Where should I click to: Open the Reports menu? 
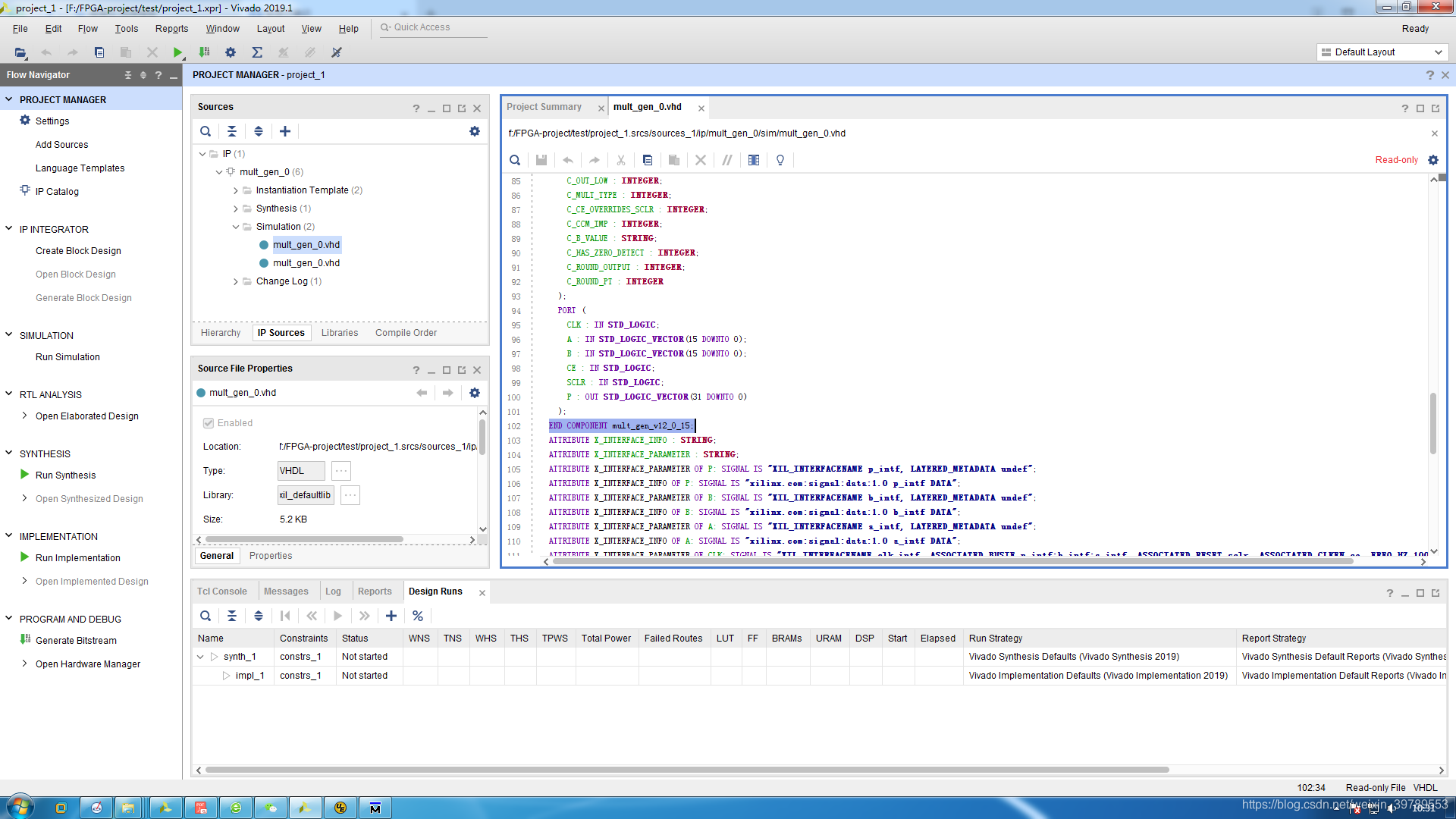[x=171, y=29]
